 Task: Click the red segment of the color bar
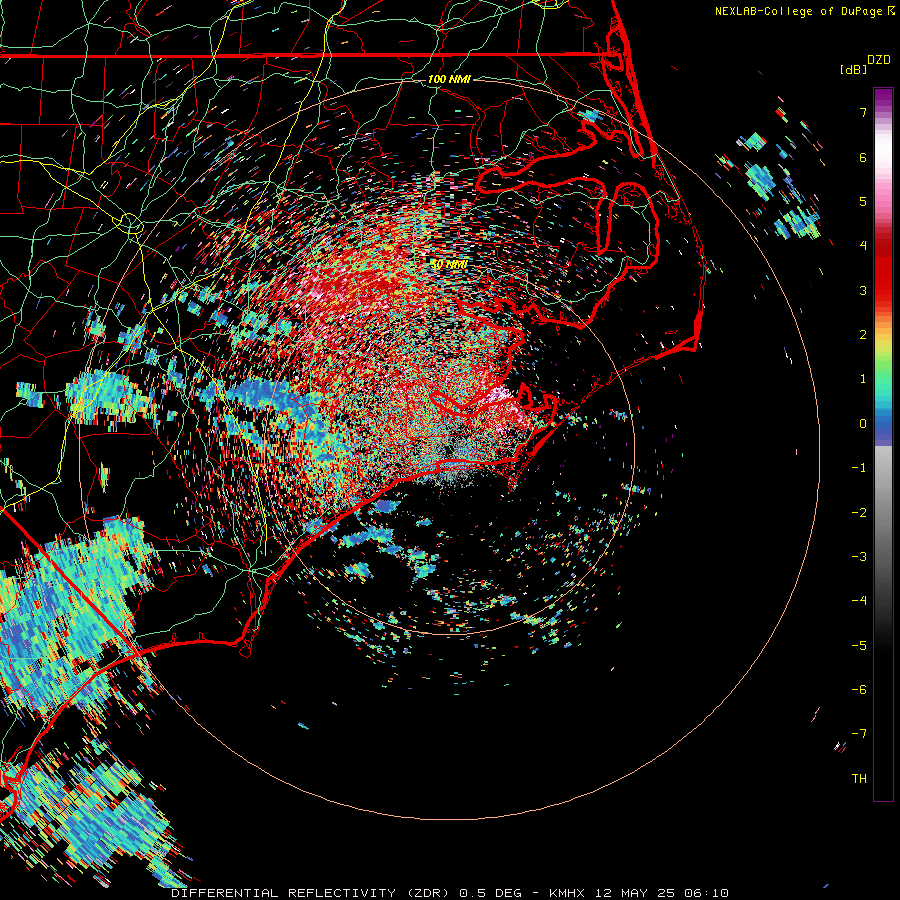(883, 270)
